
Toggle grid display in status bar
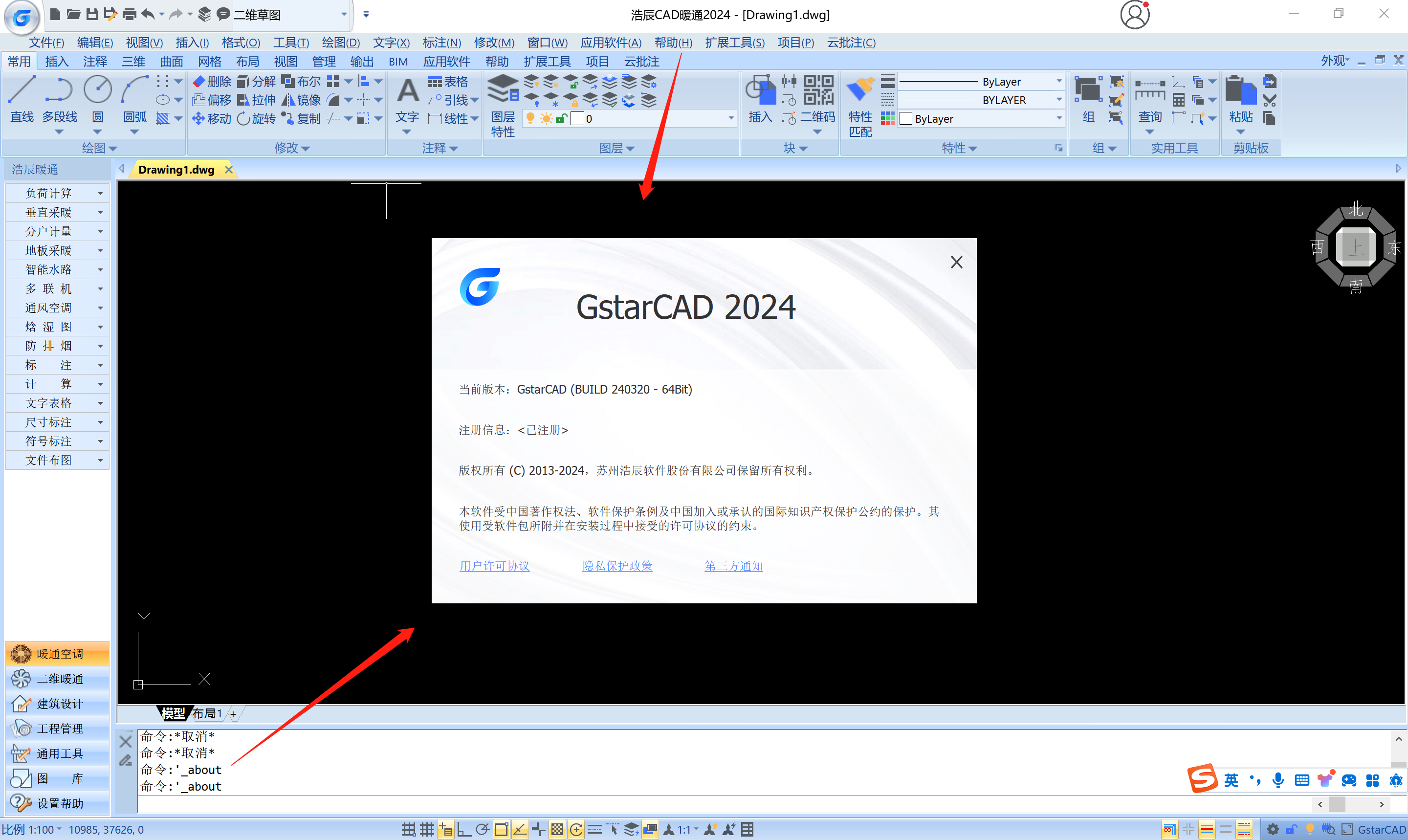(427, 830)
